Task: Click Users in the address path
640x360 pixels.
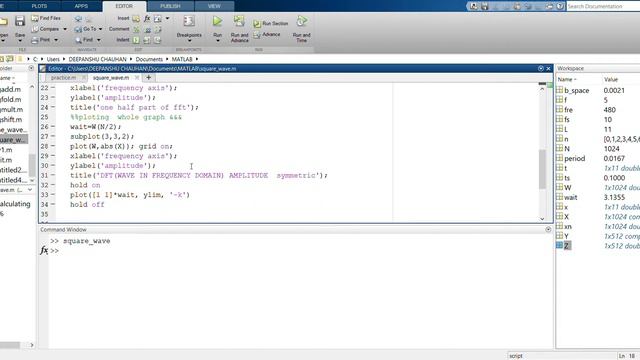Action: pos(53,59)
